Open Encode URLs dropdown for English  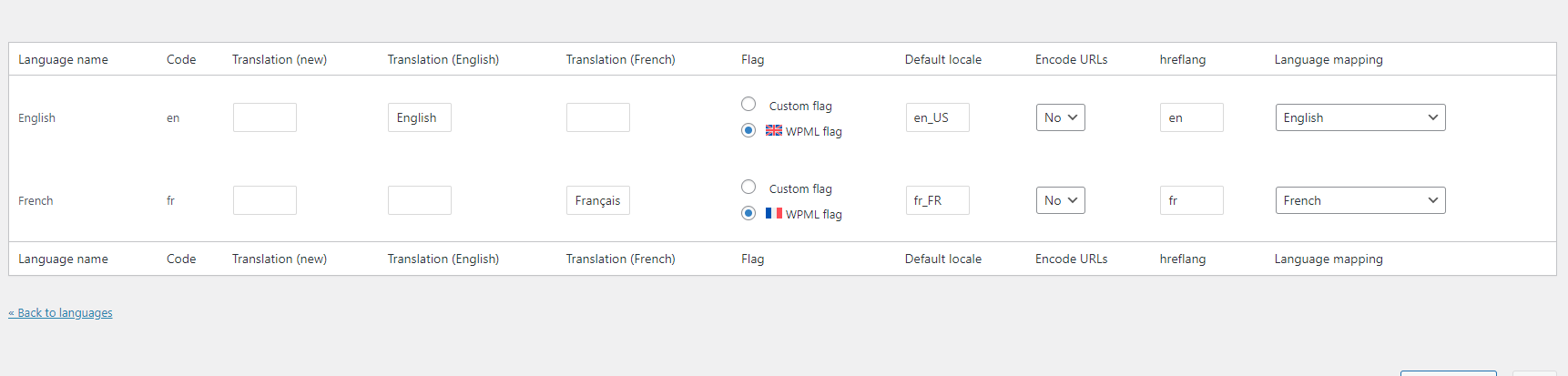(1061, 117)
